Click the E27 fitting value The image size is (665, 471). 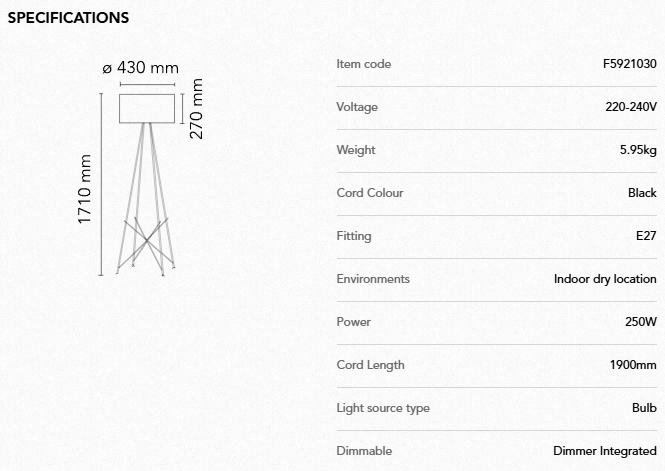[646, 236]
